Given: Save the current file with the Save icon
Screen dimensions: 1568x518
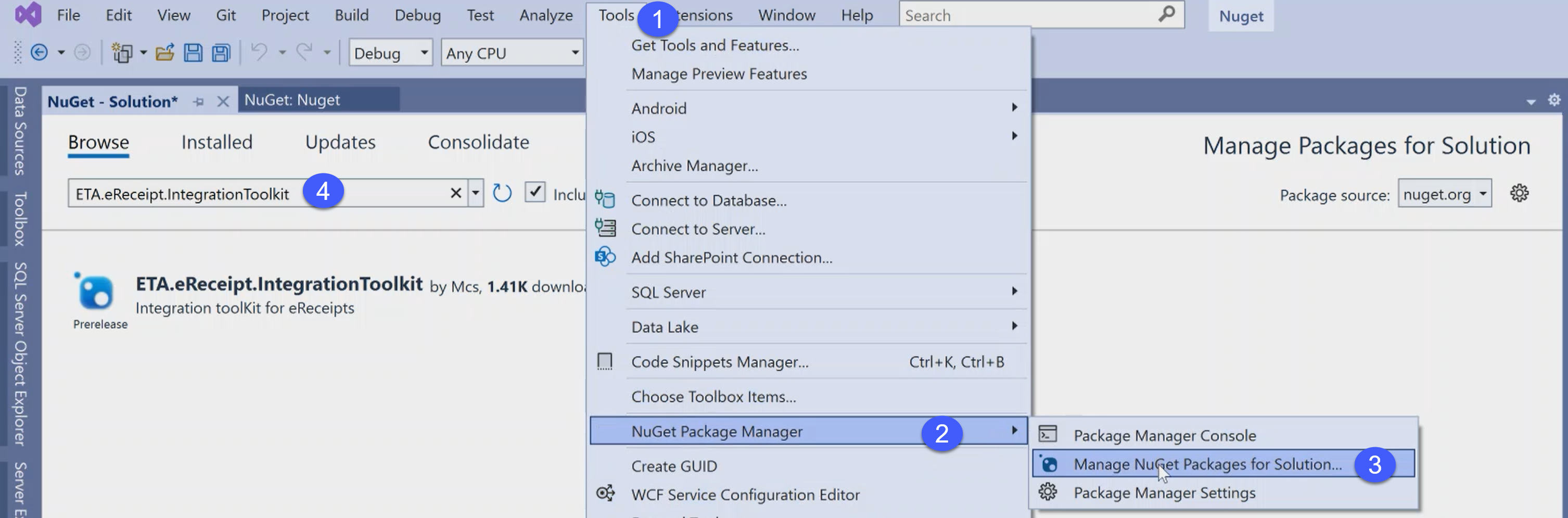Looking at the screenshot, I should [194, 53].
